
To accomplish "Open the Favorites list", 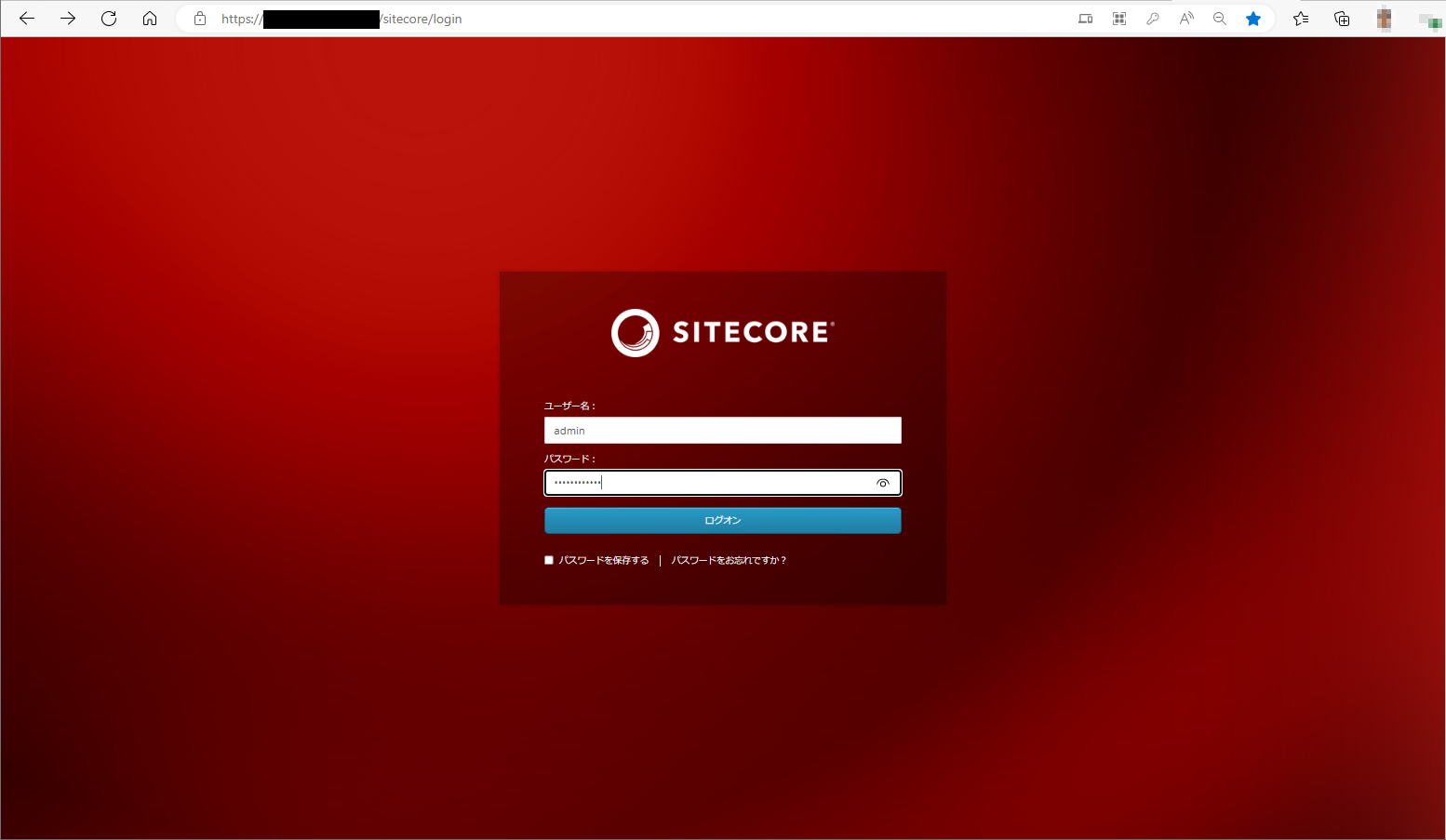I will (x=1301, y=19).
